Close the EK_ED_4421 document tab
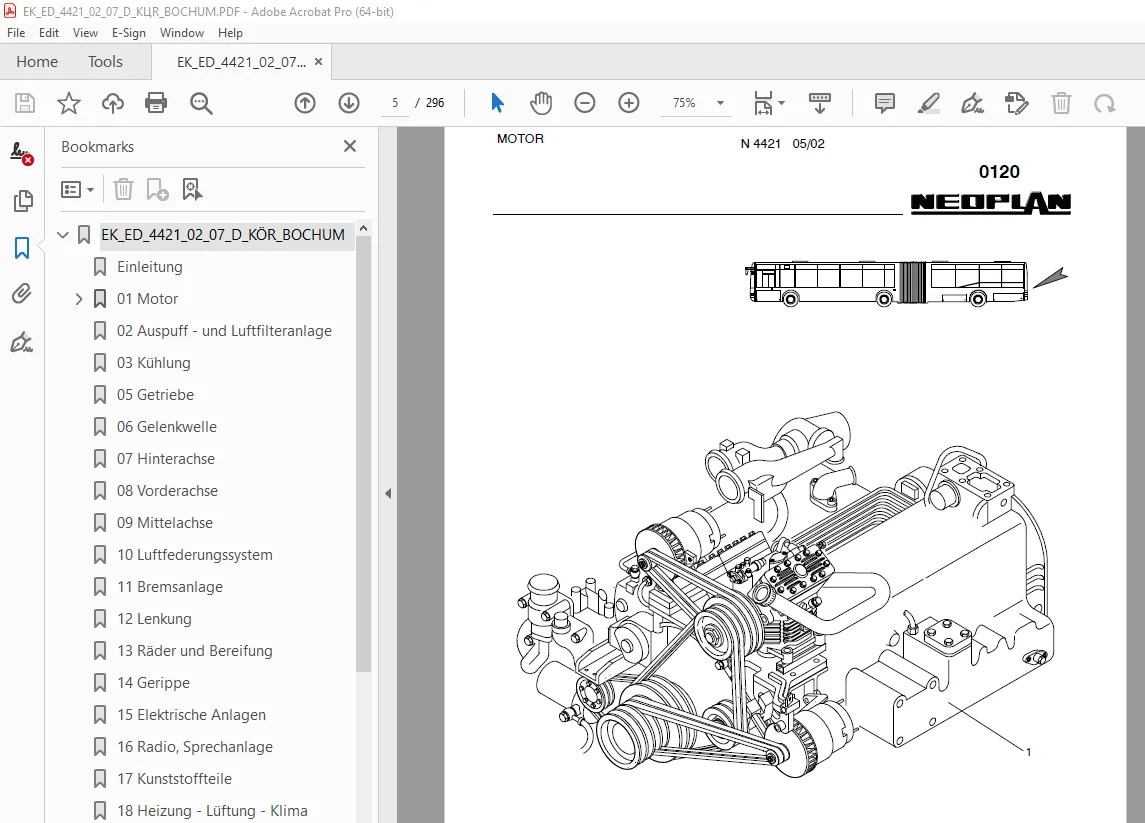1145x823 pixels. [x=318, y=62]
